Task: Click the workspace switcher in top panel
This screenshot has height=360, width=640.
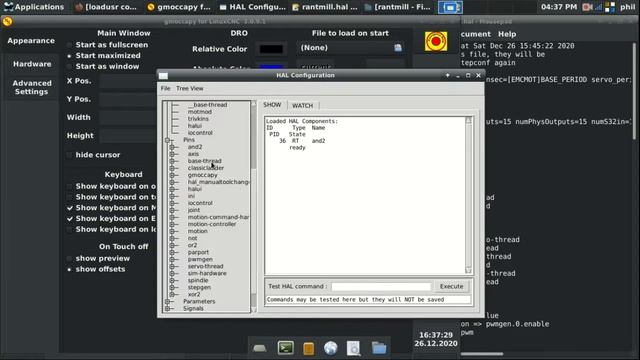Action: point(450,7)
